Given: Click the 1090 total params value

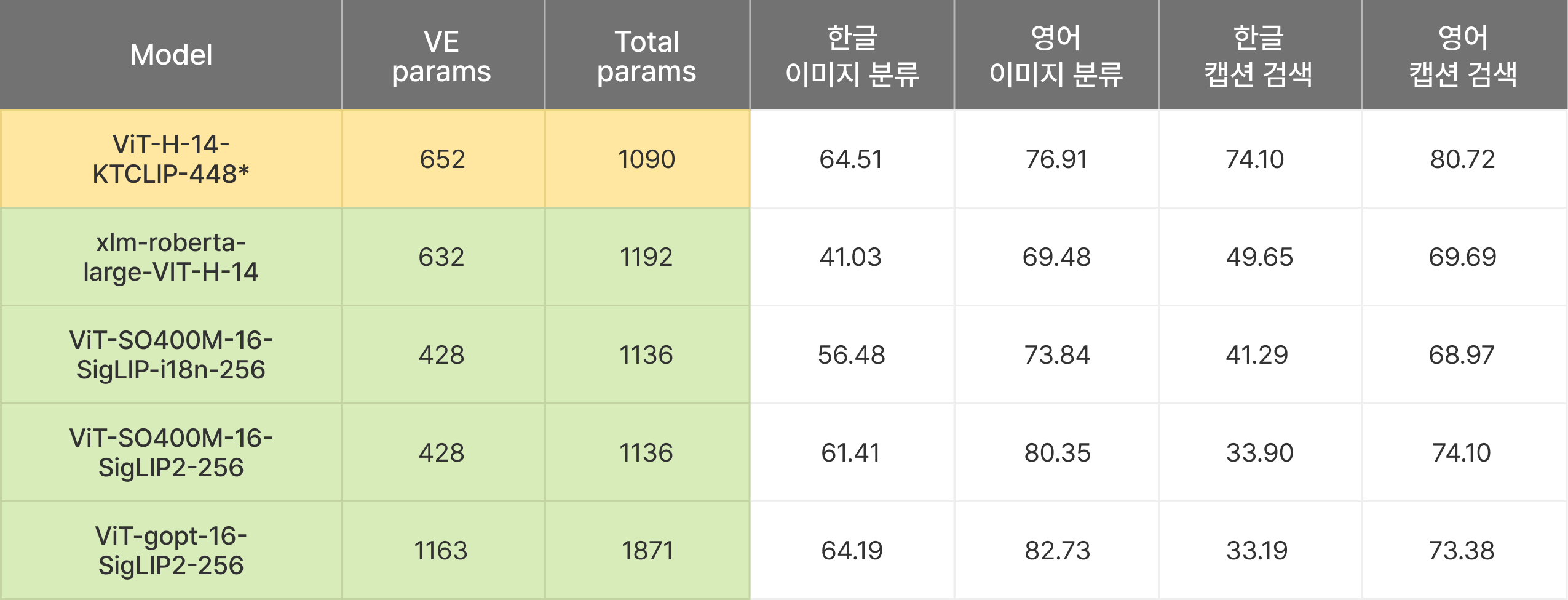Looking at the screenshot, I should (647, 159).
